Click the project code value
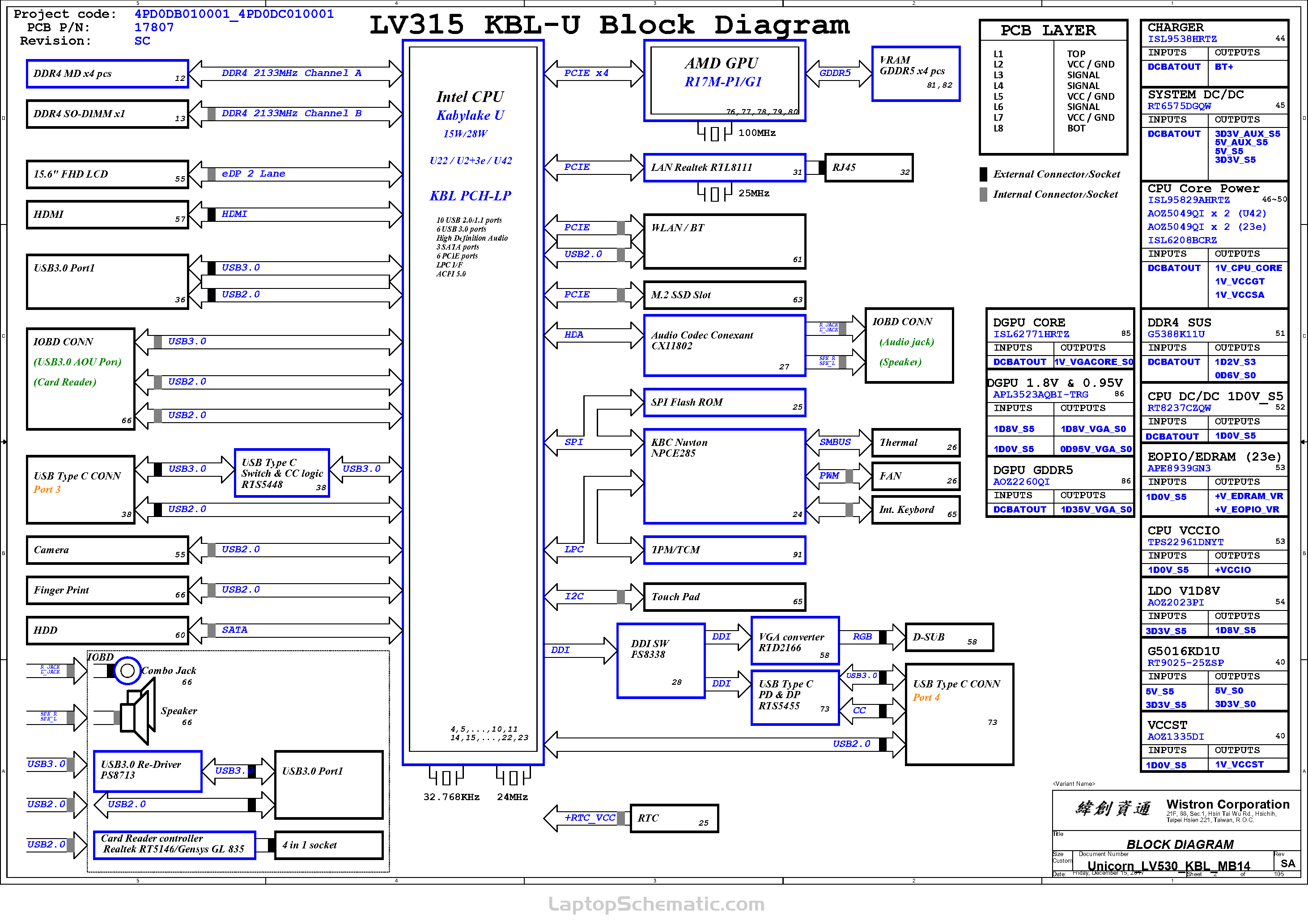This screenshot has width=1308, height=924. coord(234,14)
